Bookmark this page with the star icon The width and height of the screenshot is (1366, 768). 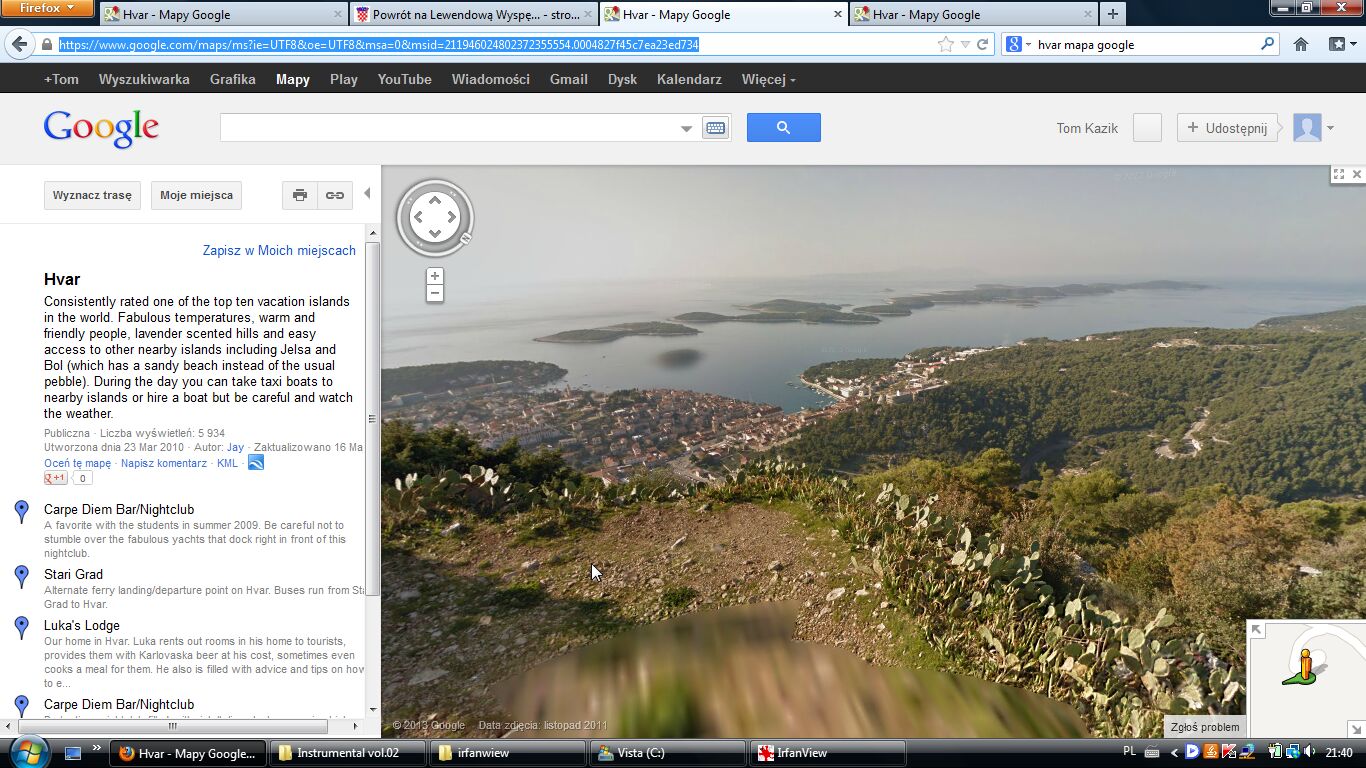coord(945,44)
